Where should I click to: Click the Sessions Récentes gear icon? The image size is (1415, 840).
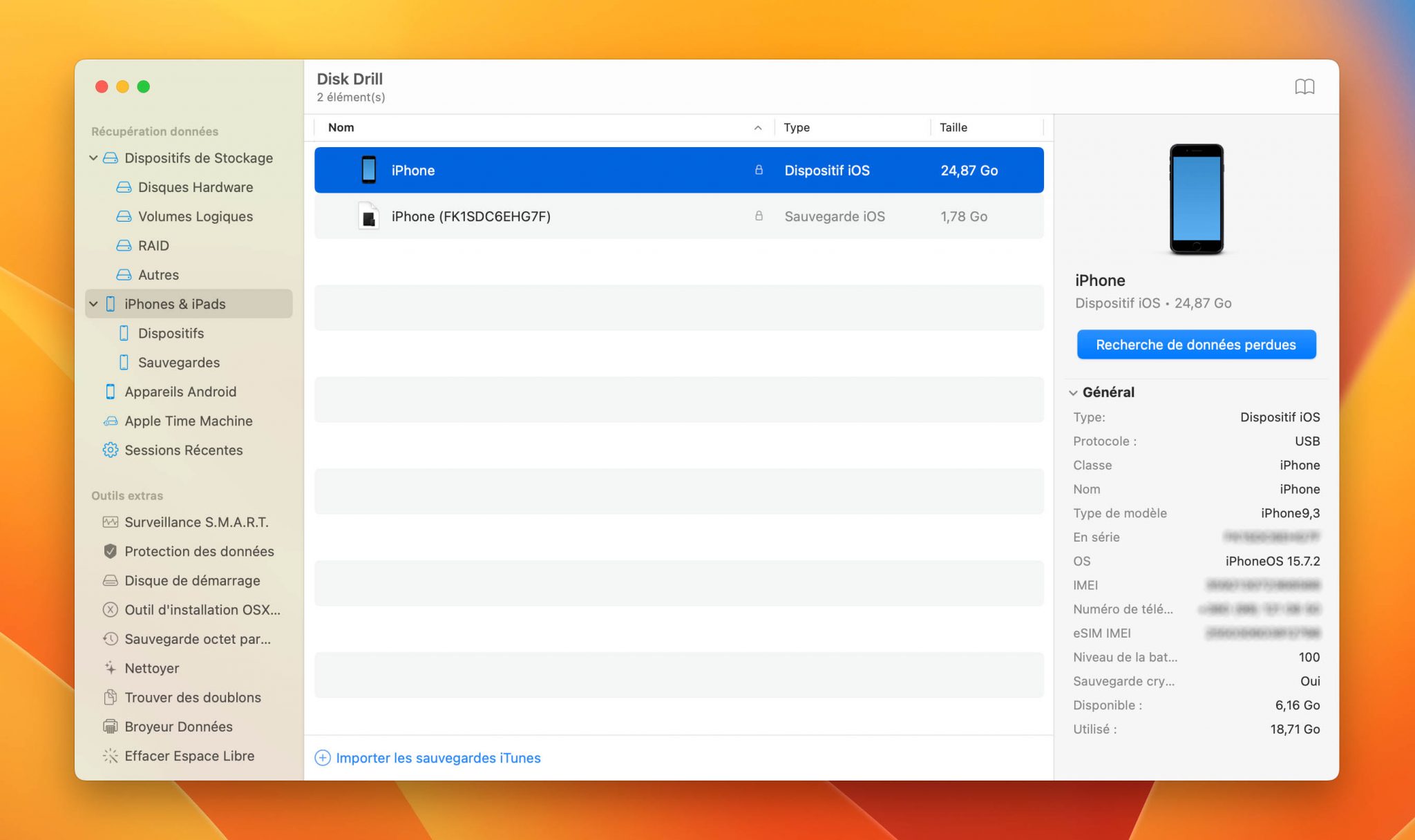coord(111,450)
